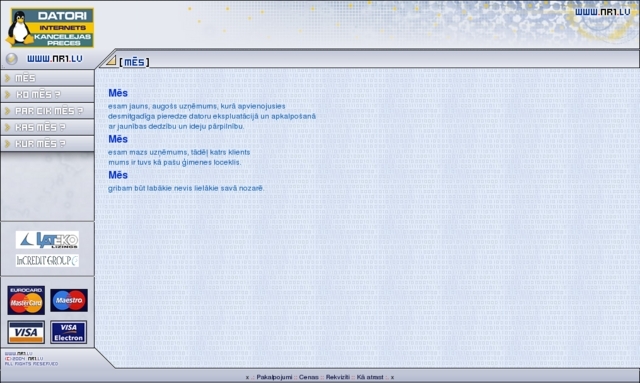Open the Kā atrast footer link

pyautogui.click(x=370, y=377)
